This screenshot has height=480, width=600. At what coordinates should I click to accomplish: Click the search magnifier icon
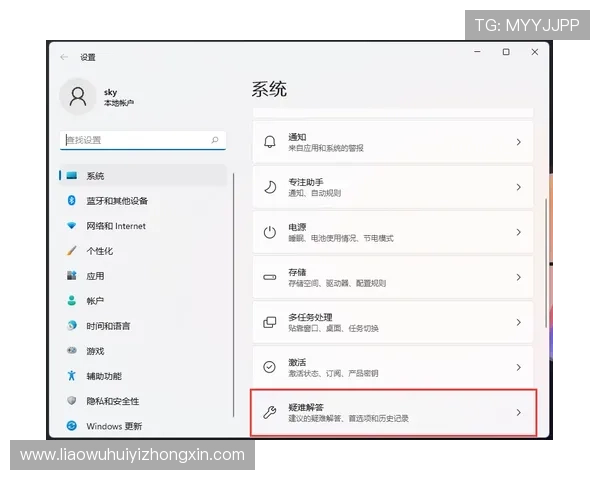coord(215,140)
